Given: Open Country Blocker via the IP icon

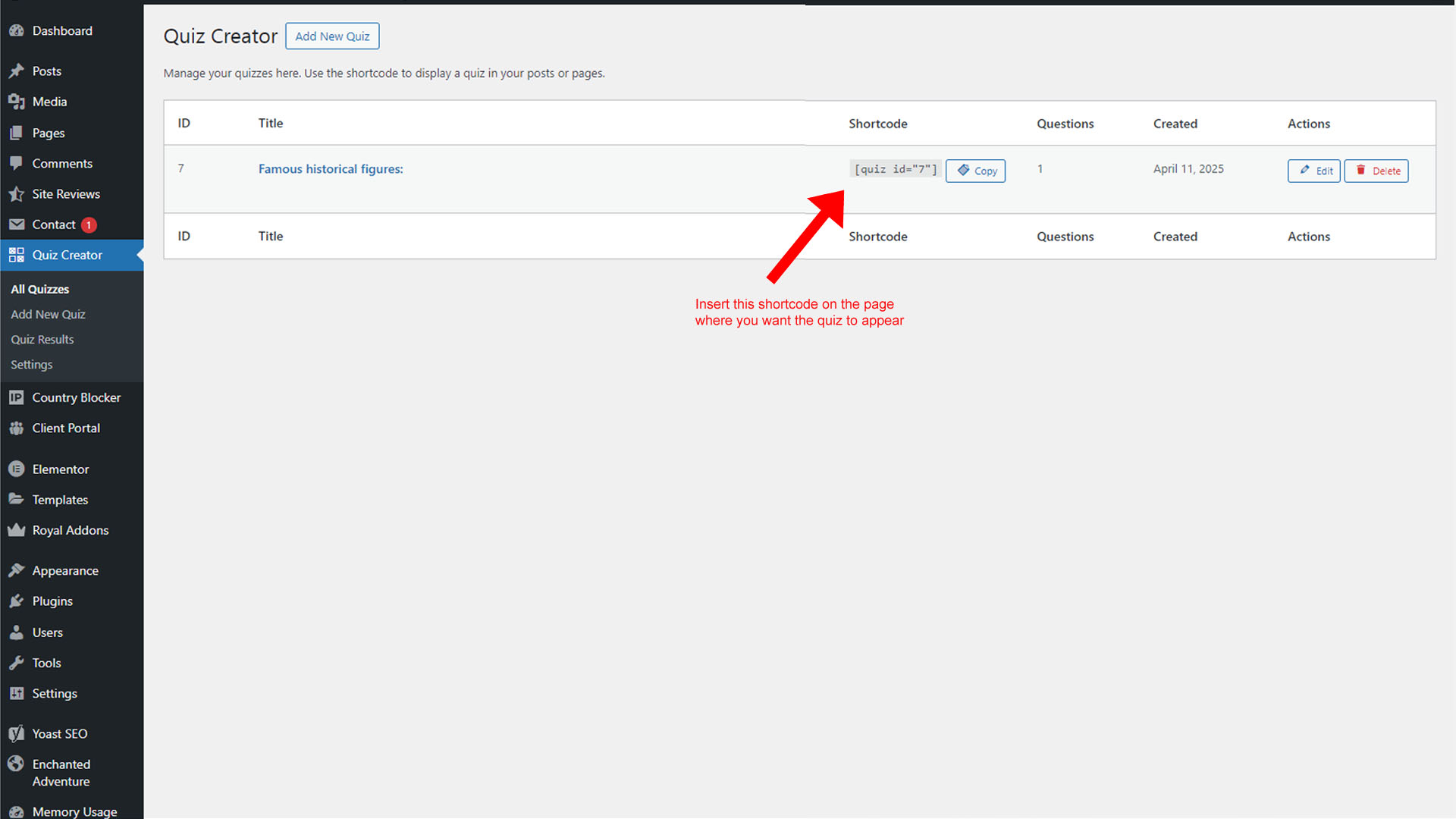Looking at the screenshot, I should (x=17, y=397).
